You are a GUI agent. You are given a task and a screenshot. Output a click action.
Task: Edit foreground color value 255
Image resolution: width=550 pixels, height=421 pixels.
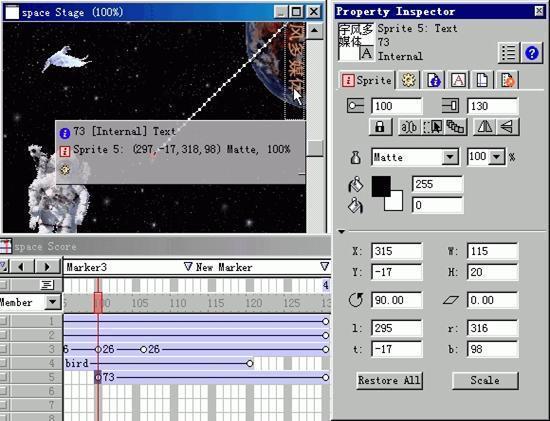point(437,184)
